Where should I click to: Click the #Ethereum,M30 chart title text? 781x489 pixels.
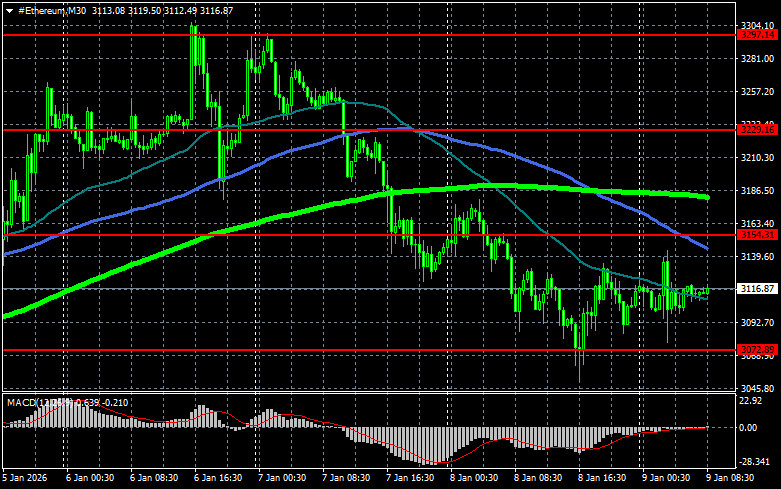tap(52, 10)
